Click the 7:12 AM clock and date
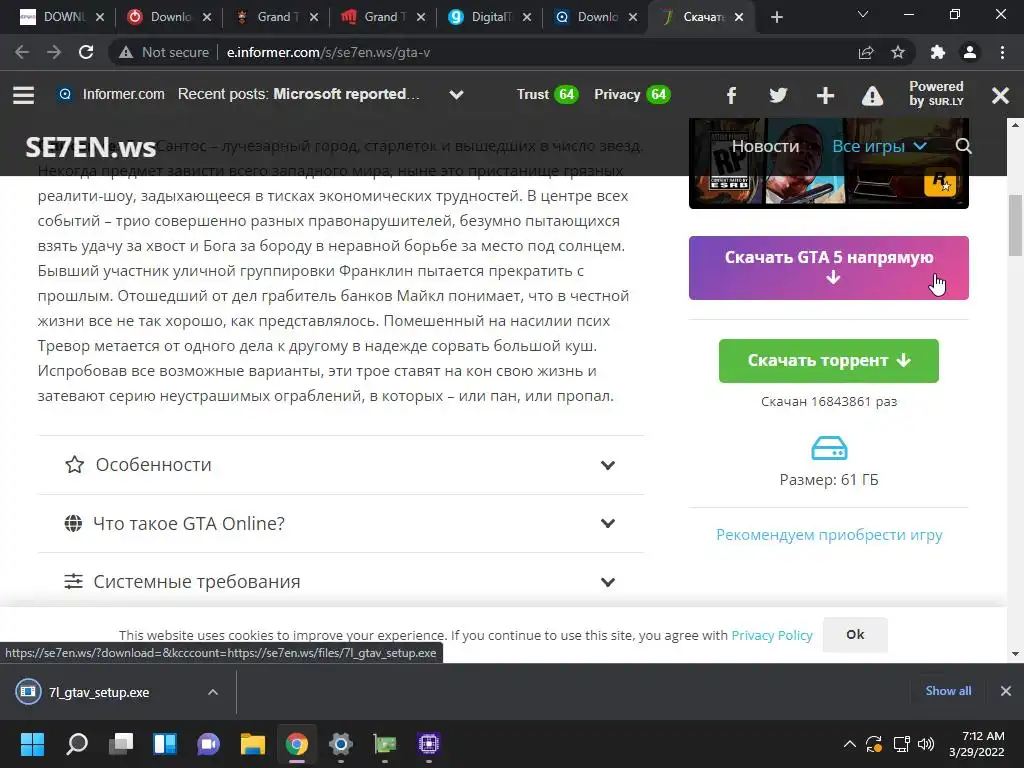 pyautogui.click(x=977, y=744)
